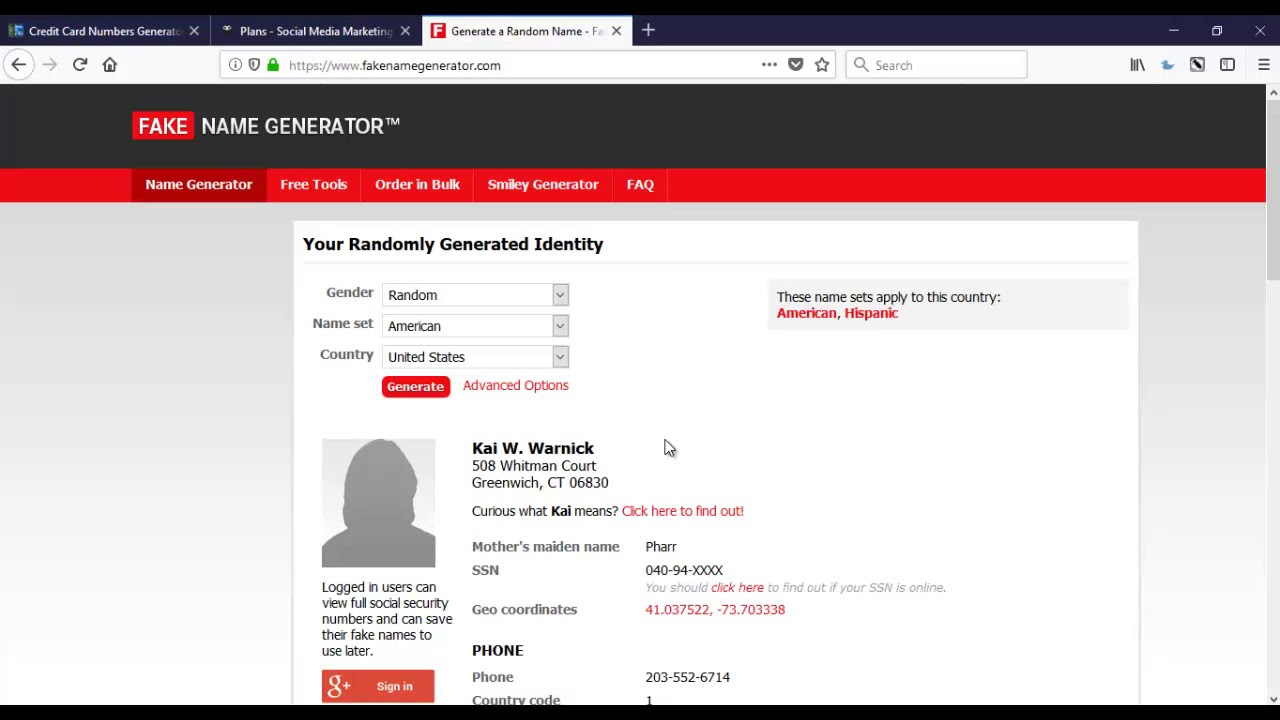This screenshot has height=720, width=1280.
Task: Open the FAQ nav item
Action: (640, 184)
